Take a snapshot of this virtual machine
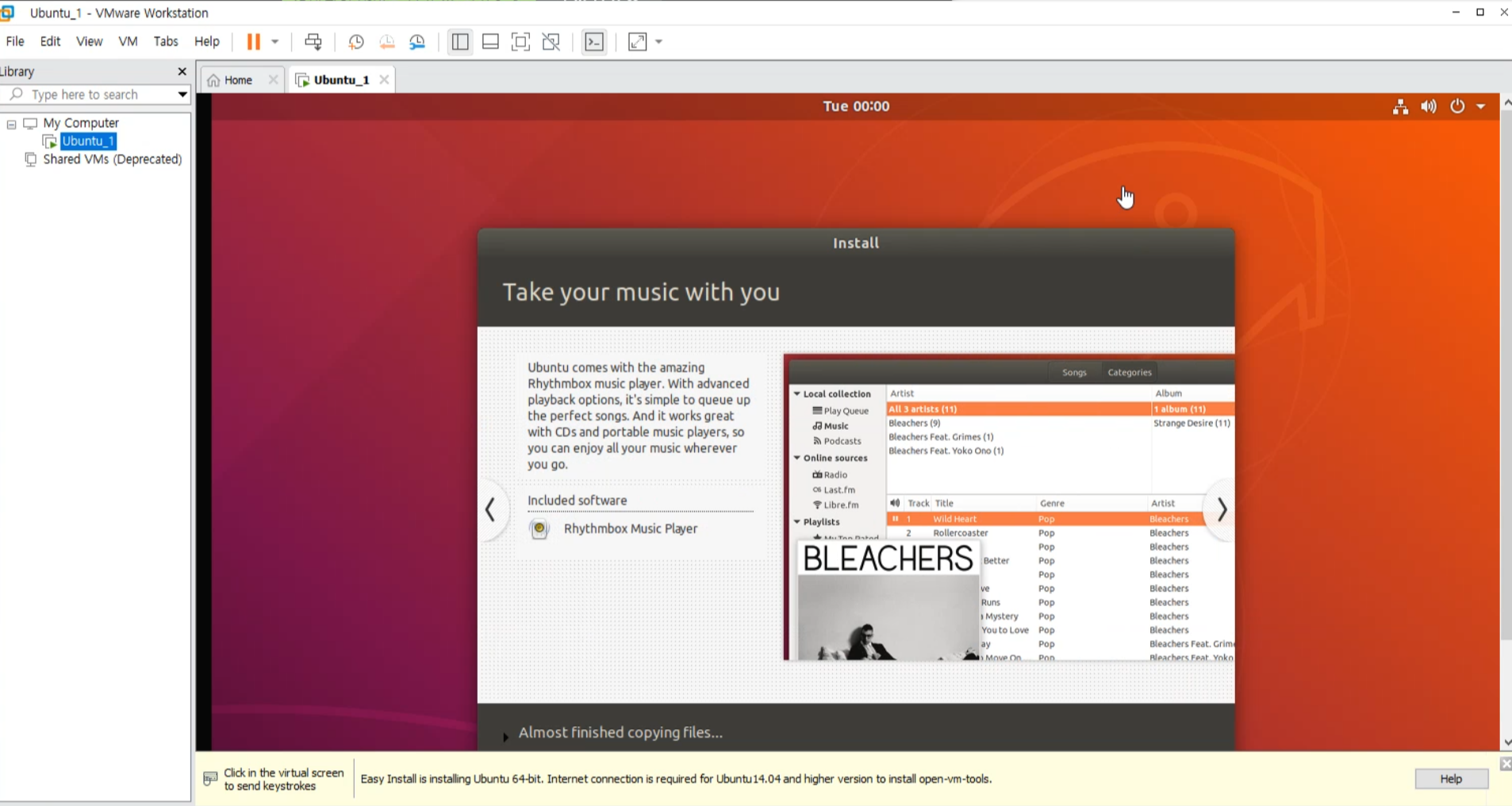1512x806 pixels. [x=356, y=42]
